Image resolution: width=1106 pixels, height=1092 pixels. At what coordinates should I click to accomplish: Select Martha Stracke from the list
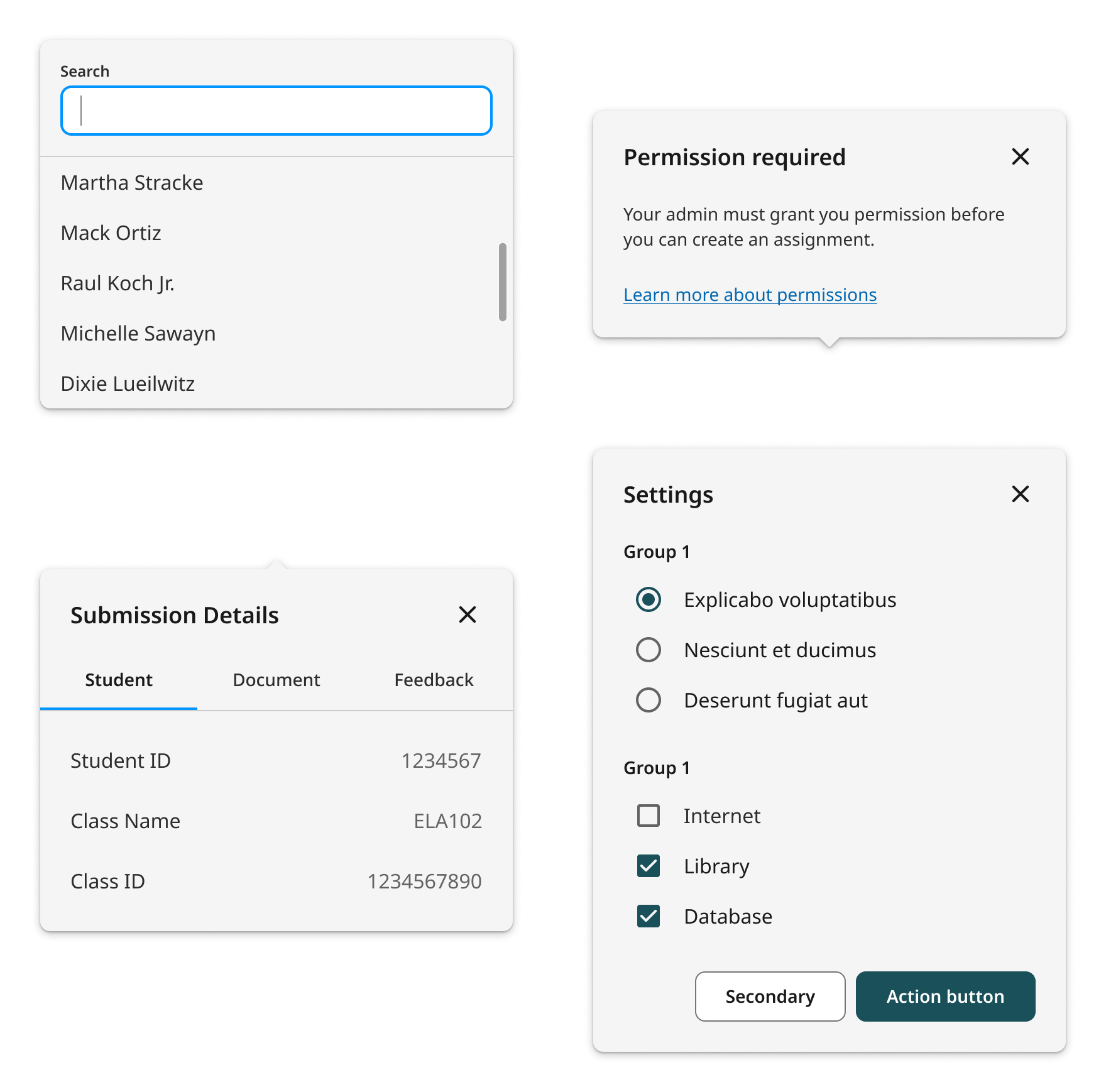[x=276, y=183]
